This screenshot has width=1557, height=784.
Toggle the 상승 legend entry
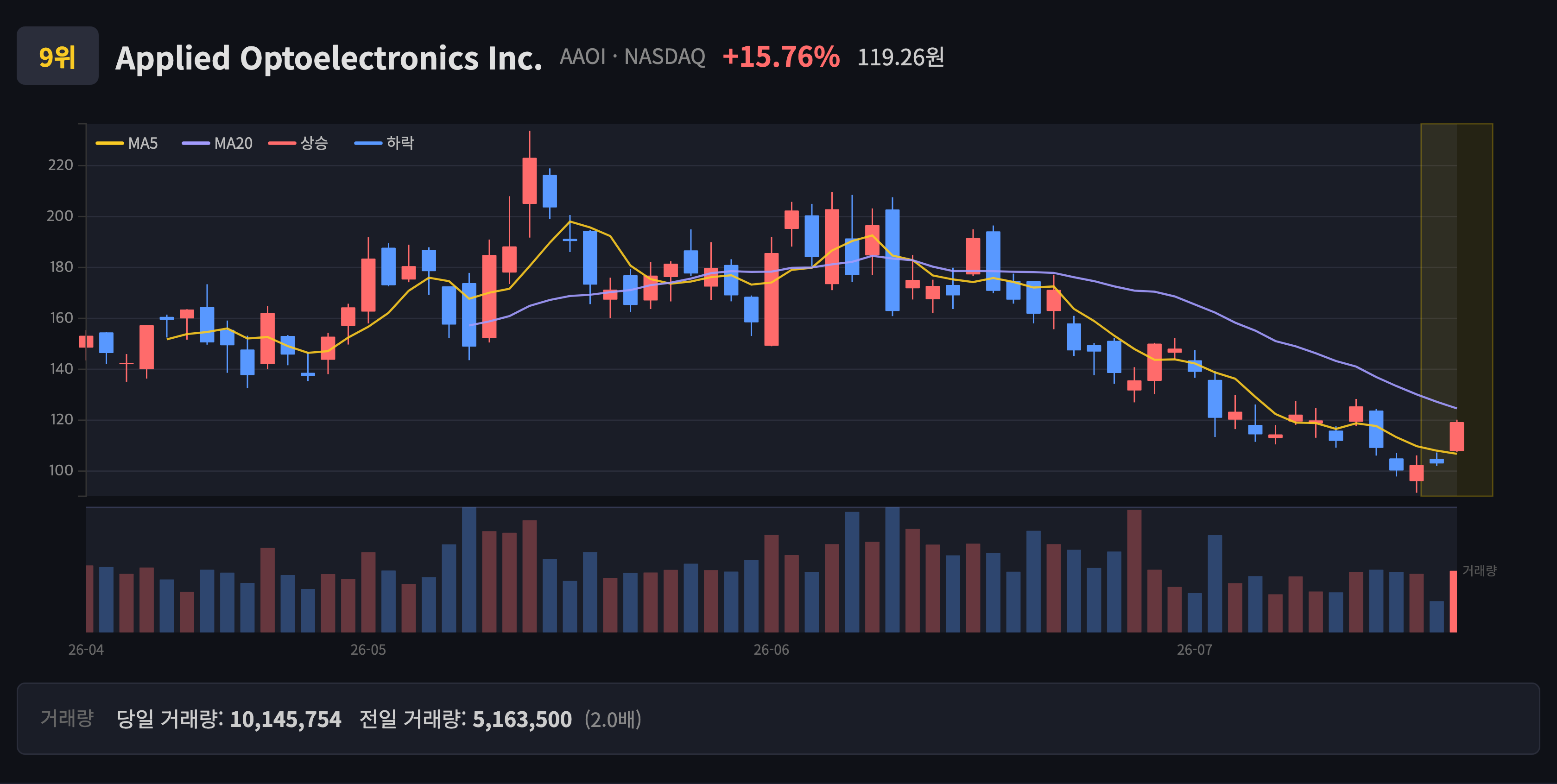click(x=298, y=143)
